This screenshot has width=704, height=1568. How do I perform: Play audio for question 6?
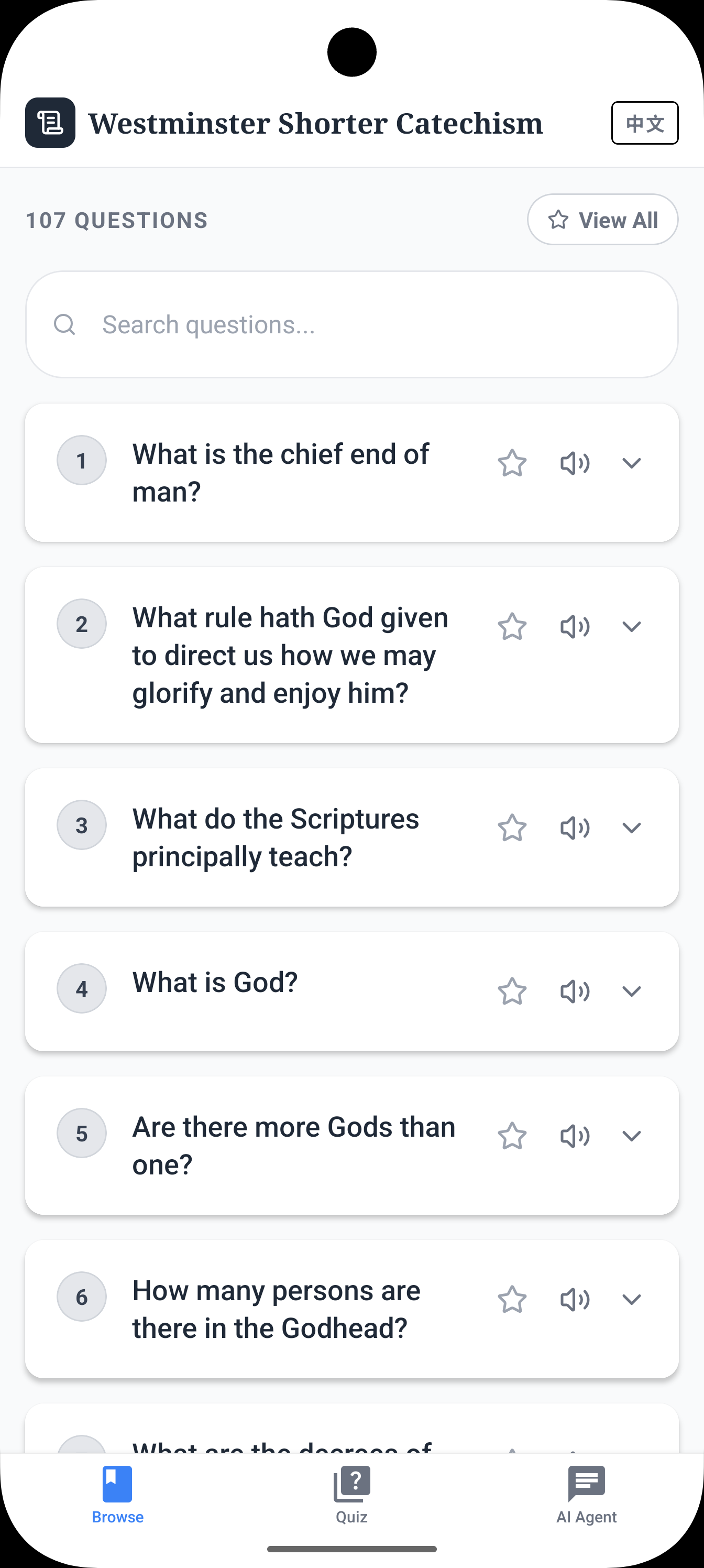click(x=575, y=1300)
